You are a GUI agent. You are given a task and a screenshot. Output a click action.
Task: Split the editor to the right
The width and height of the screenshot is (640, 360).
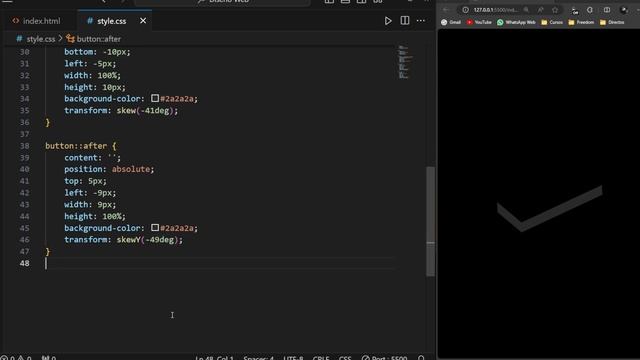point(404,21)
